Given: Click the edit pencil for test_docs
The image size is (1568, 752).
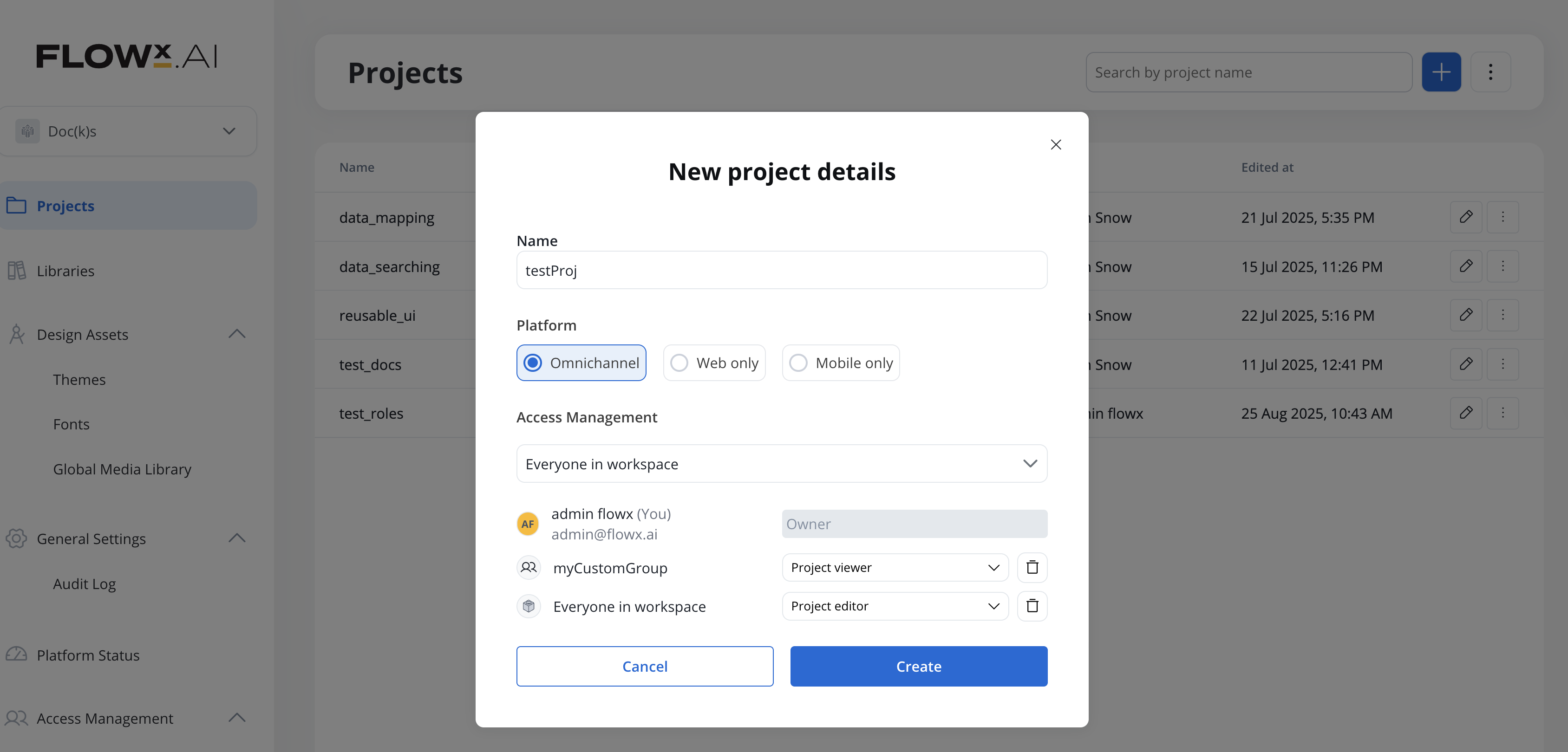Looking at the screenshot, I should 1466,364.
